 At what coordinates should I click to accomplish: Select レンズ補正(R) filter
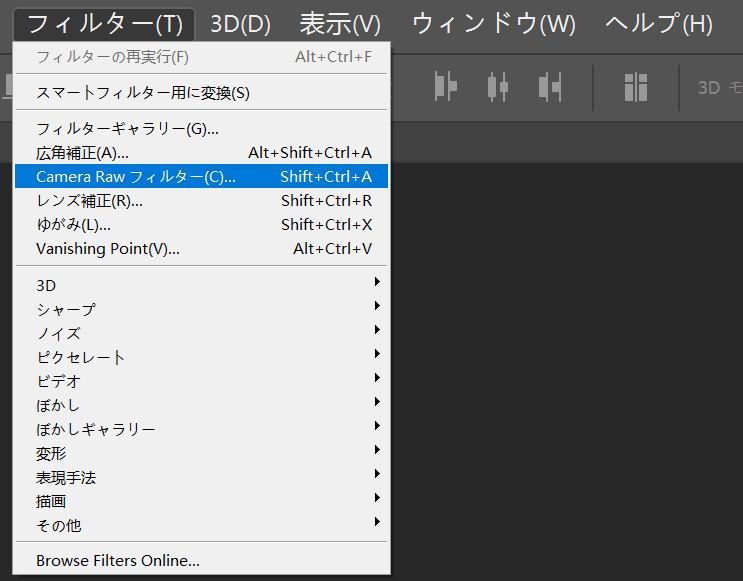(201, 200)
